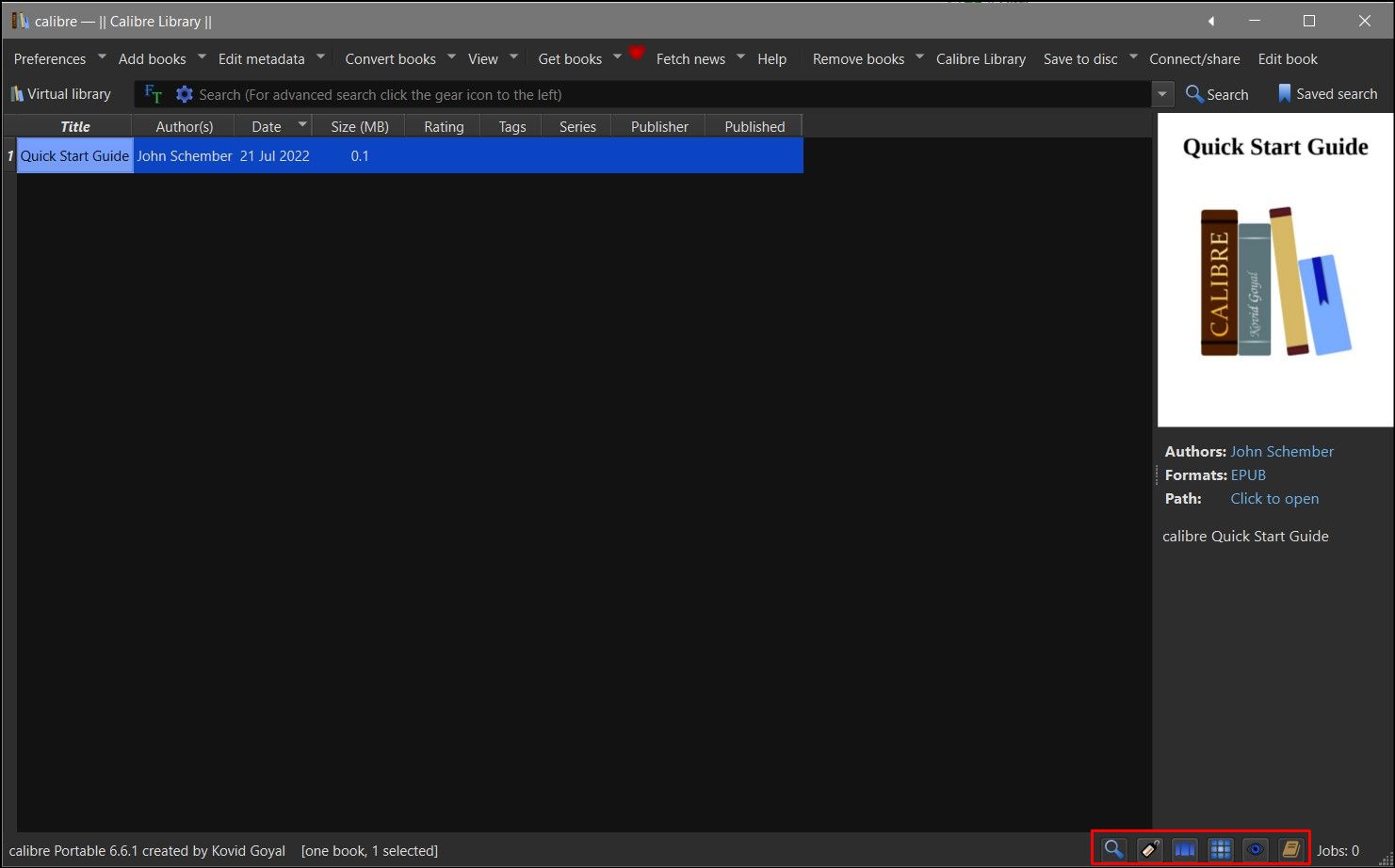Open the Saved search menu
This screenshot has width=1395, height=868.
pos(1327,94)
